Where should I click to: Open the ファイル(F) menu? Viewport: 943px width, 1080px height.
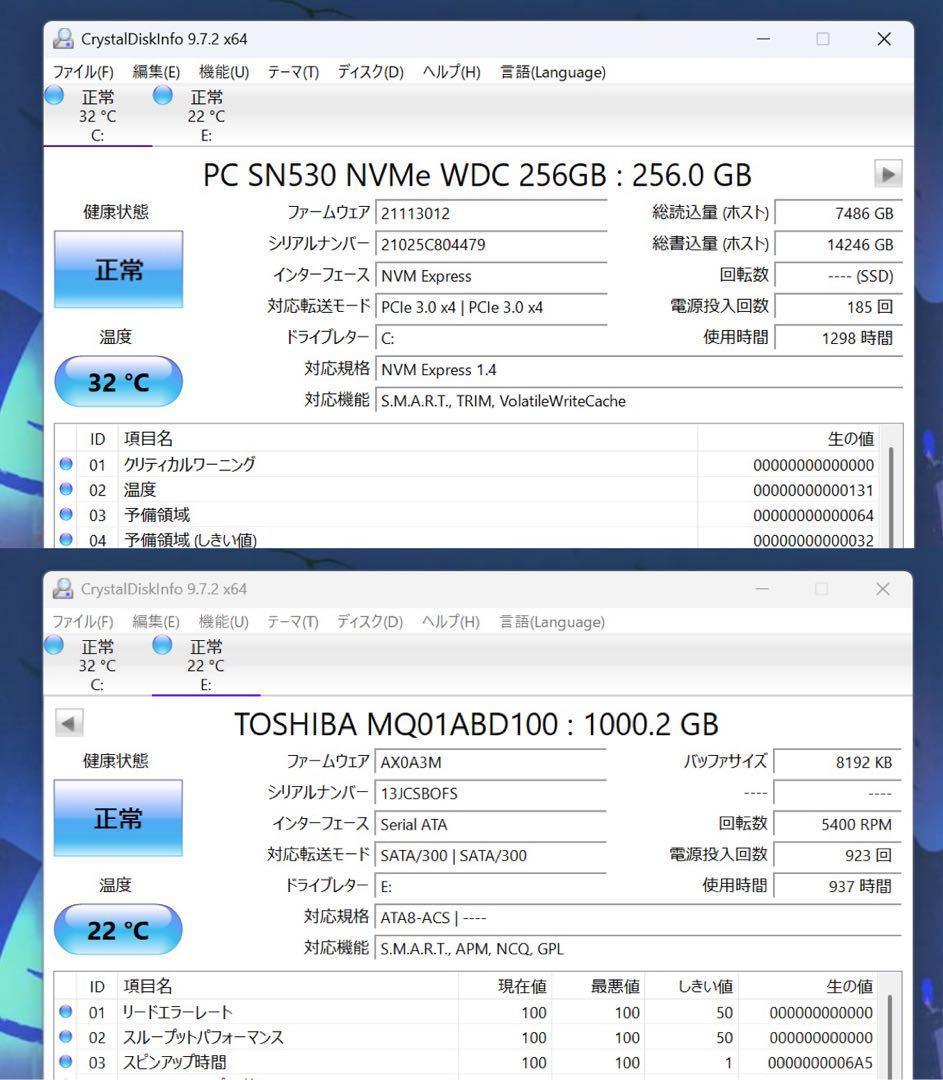[x=82, y=72]
